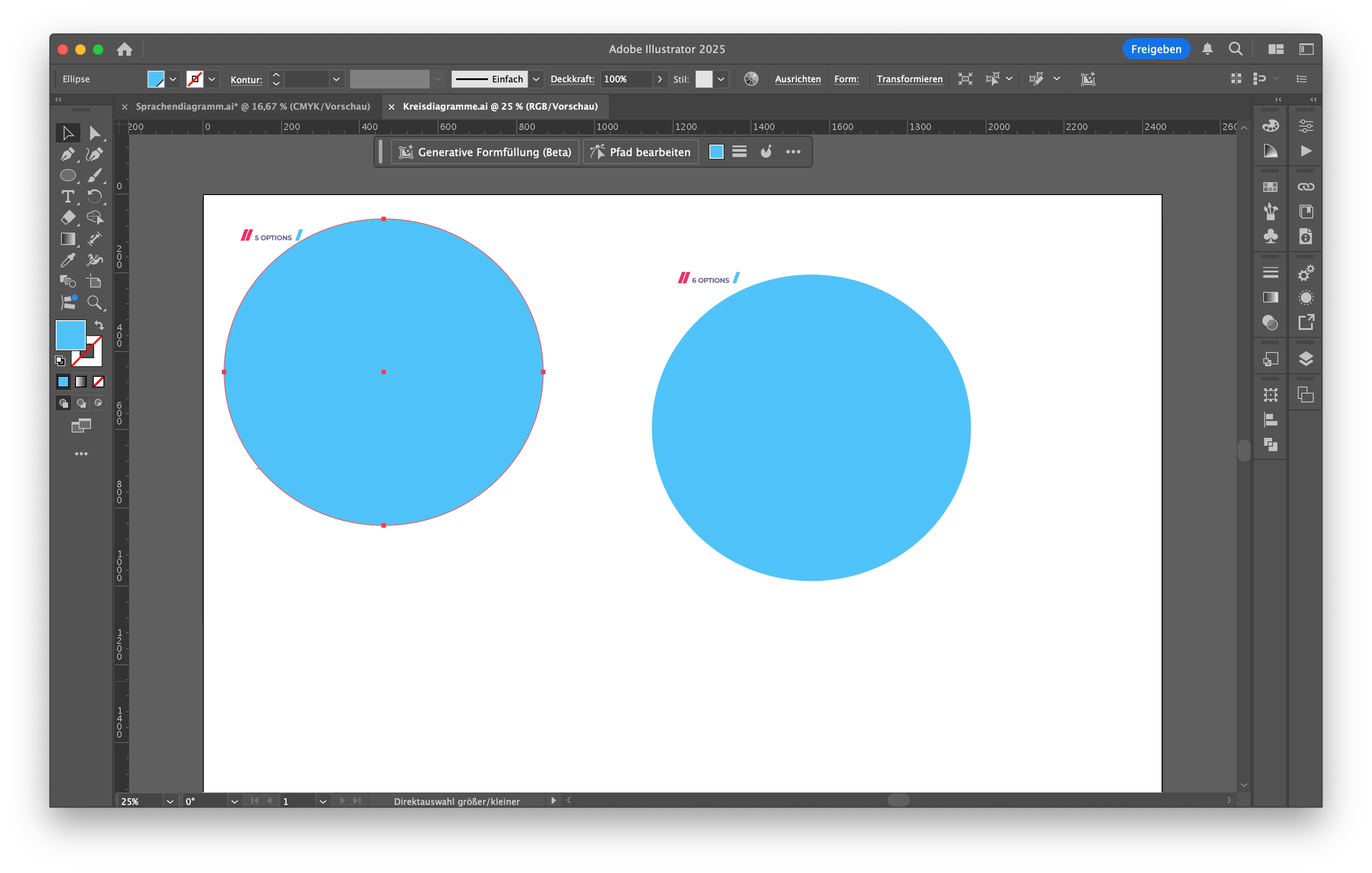The image size is (1372, 873).
Task: Switch to the Kreisdiagramme.ai tab
Action: pyautogui.click(x=499, y=107)
